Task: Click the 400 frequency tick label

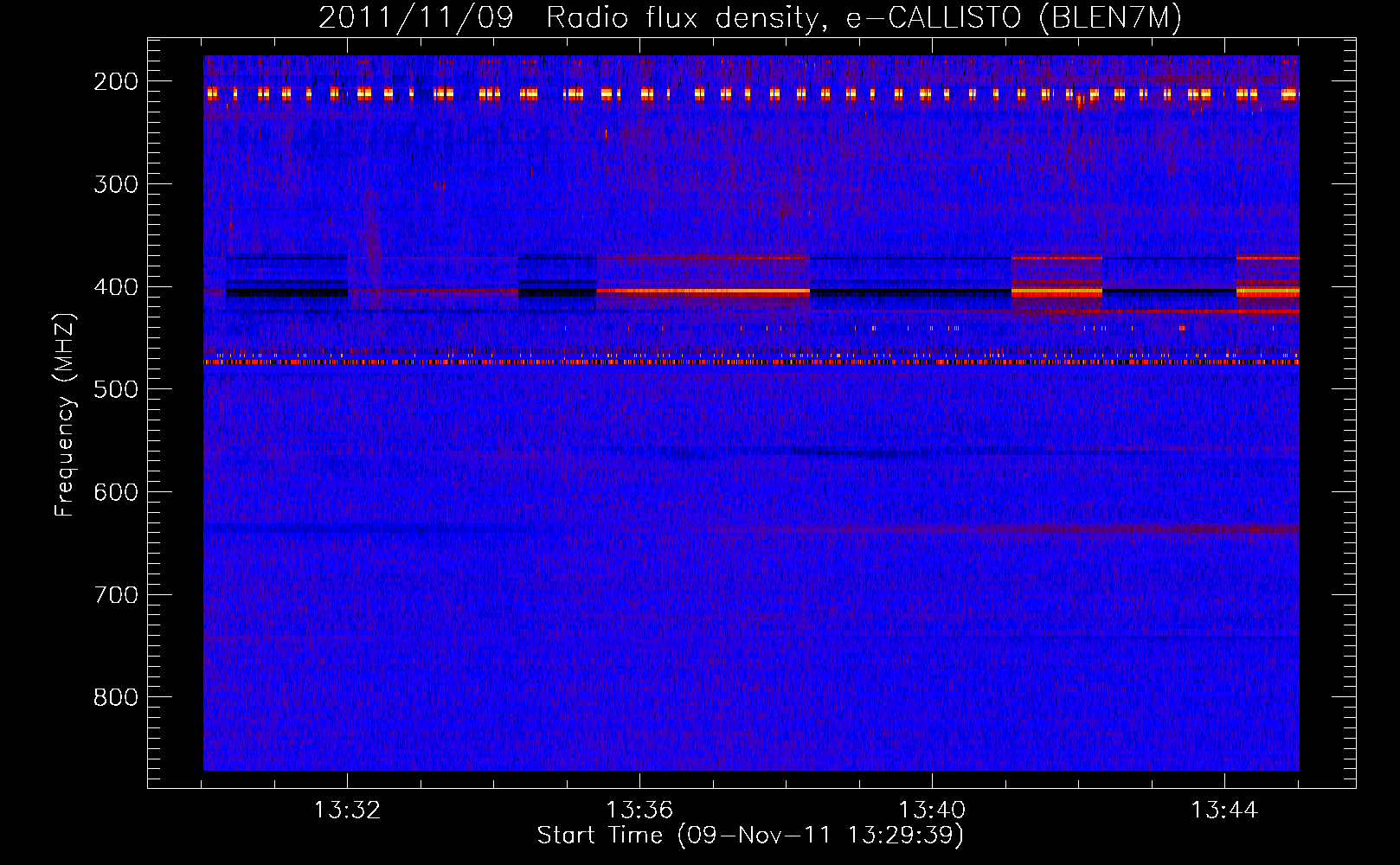Action: [x=115, y=287]
